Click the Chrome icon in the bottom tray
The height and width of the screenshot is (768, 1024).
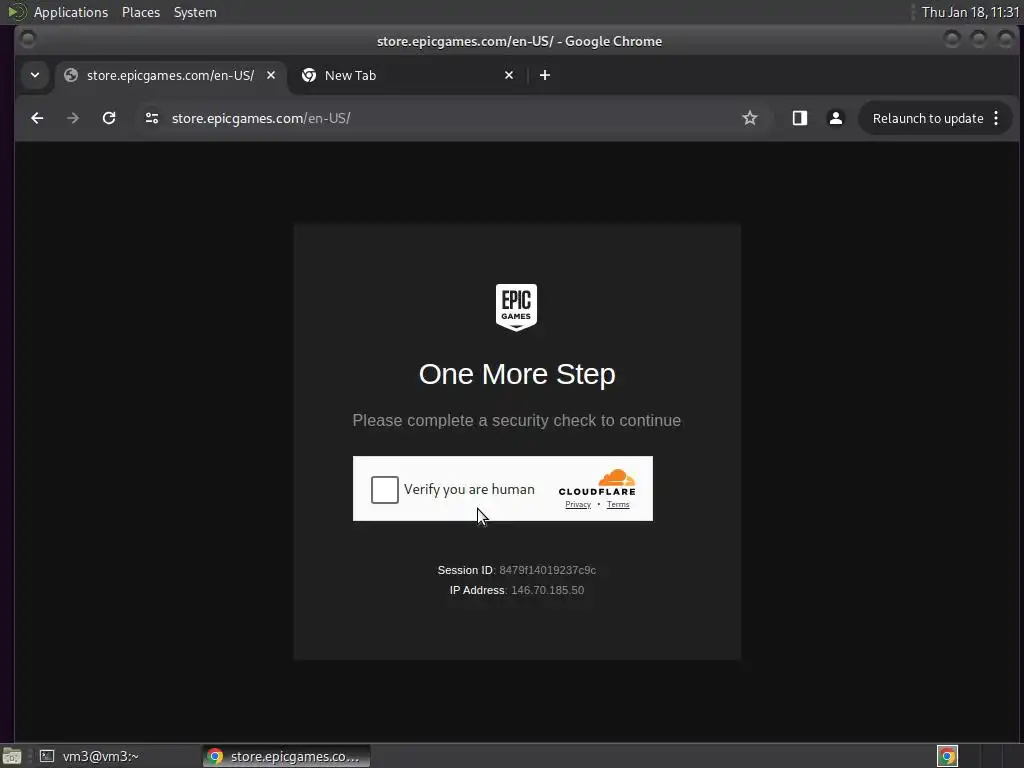coord(947,756)
